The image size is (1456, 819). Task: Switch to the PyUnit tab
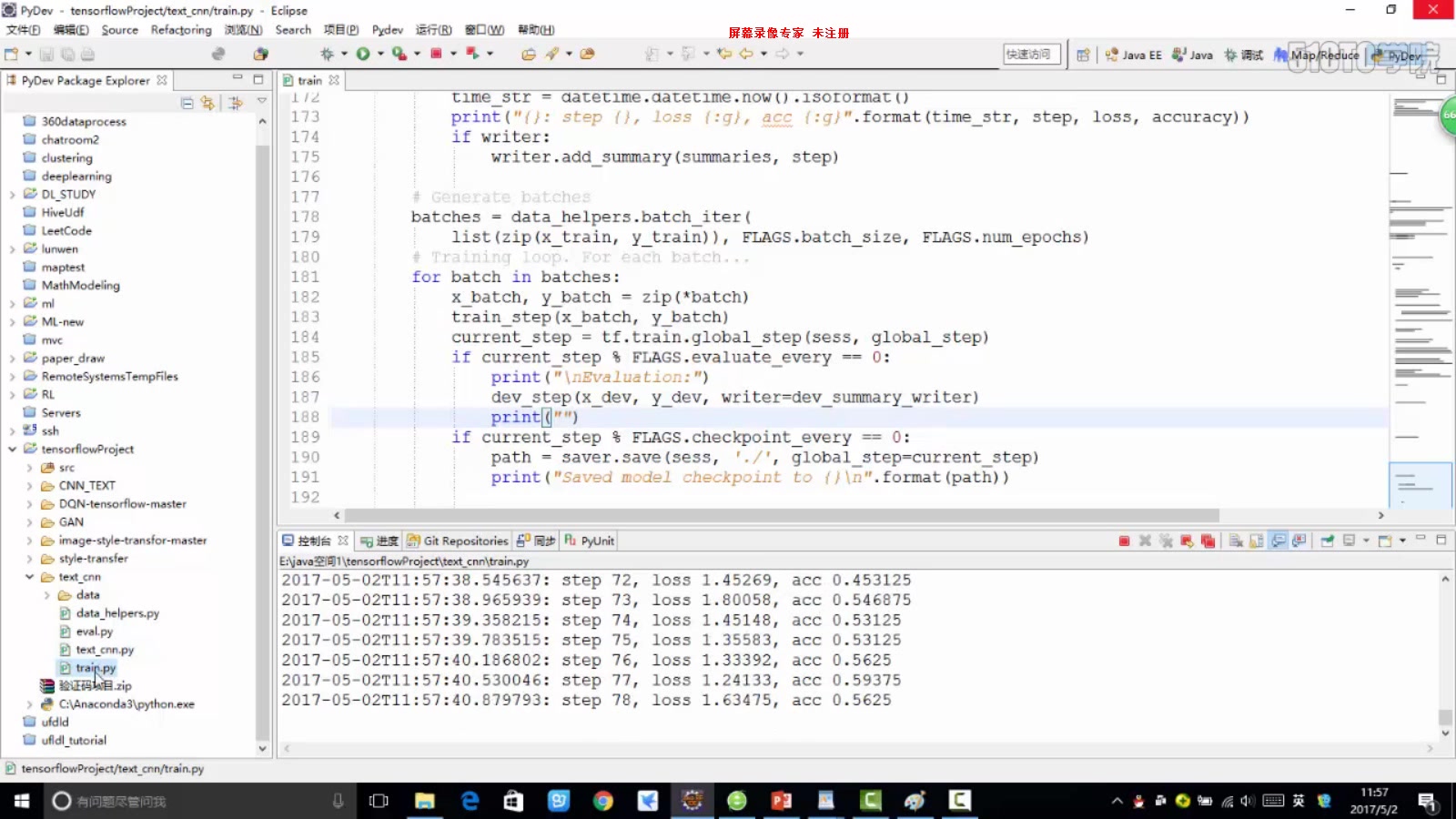tap(590, 541)
